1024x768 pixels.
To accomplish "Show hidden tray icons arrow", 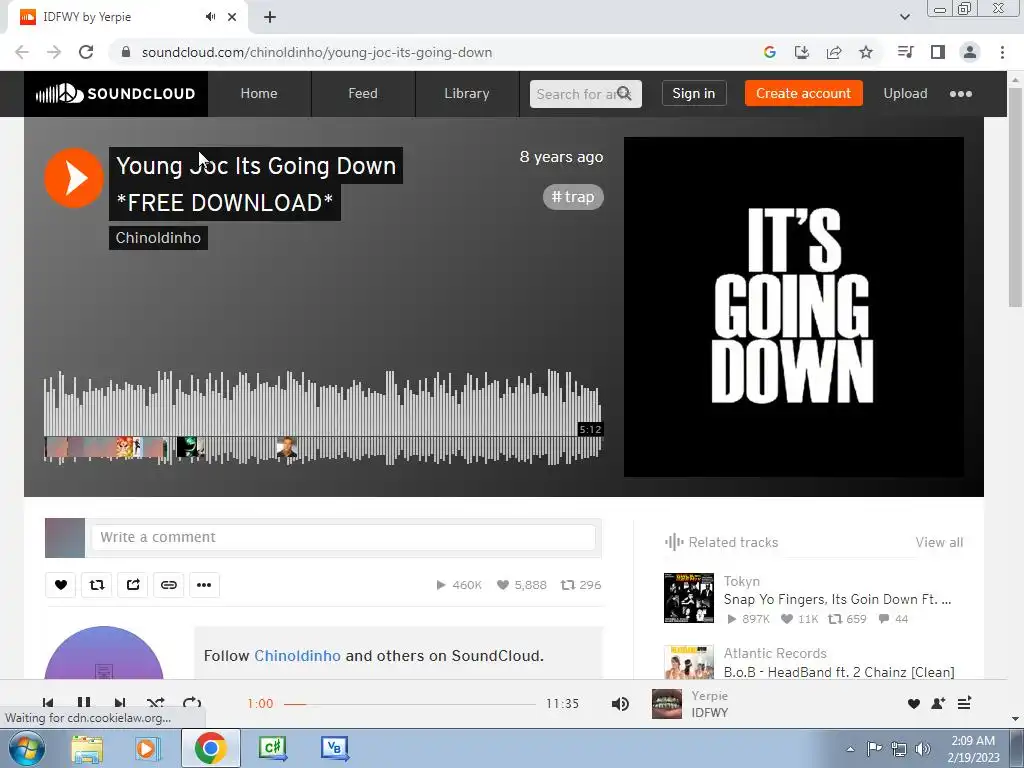I will [x=850, y=749].
